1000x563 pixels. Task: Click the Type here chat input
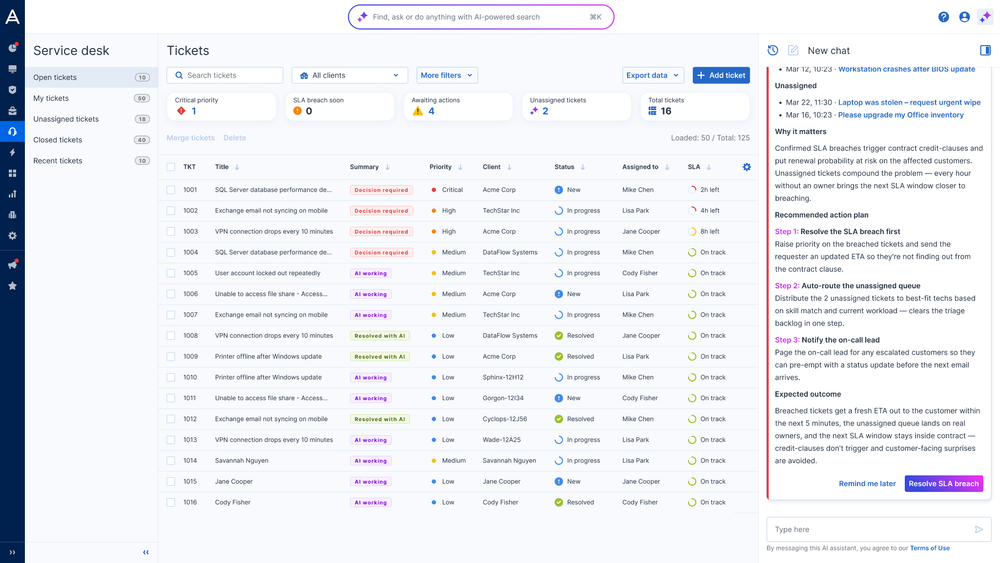coord(879,529)
